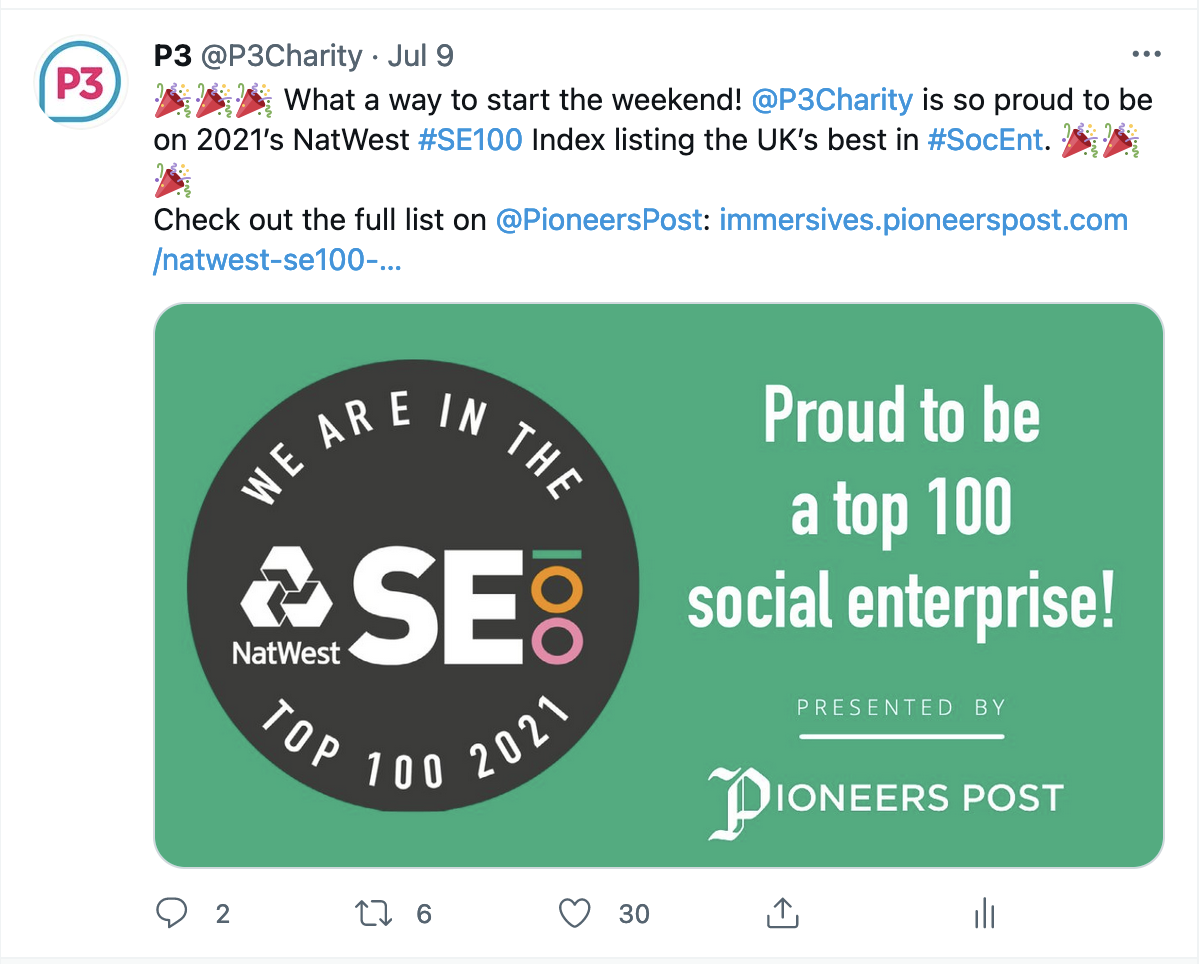Viewport: 1204px width, 964px height.
Task: View tweet analytics bar chart icon
Action: pos(985,912)
